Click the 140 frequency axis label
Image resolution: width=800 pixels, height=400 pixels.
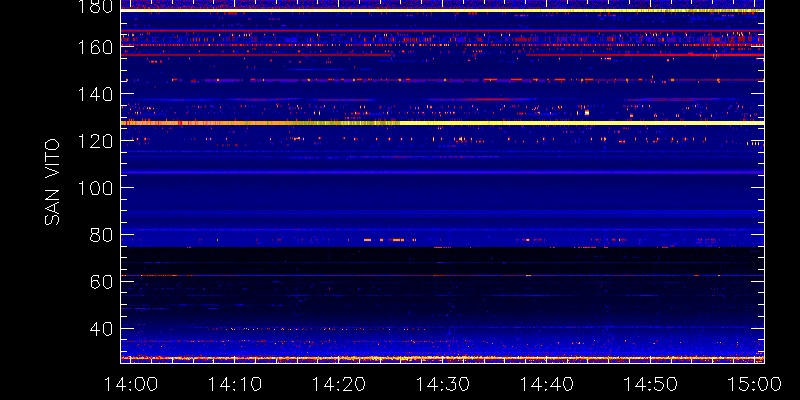(95, 94)
